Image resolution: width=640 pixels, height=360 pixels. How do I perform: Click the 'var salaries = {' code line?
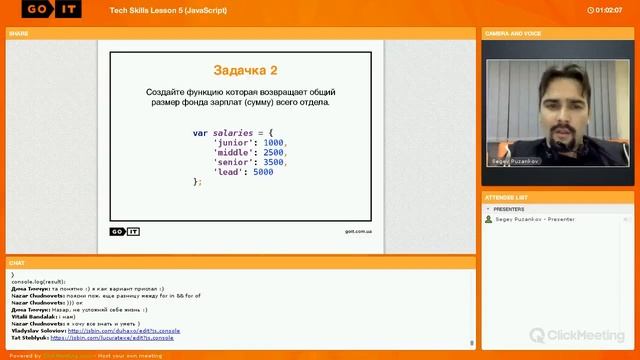(233, 133)
